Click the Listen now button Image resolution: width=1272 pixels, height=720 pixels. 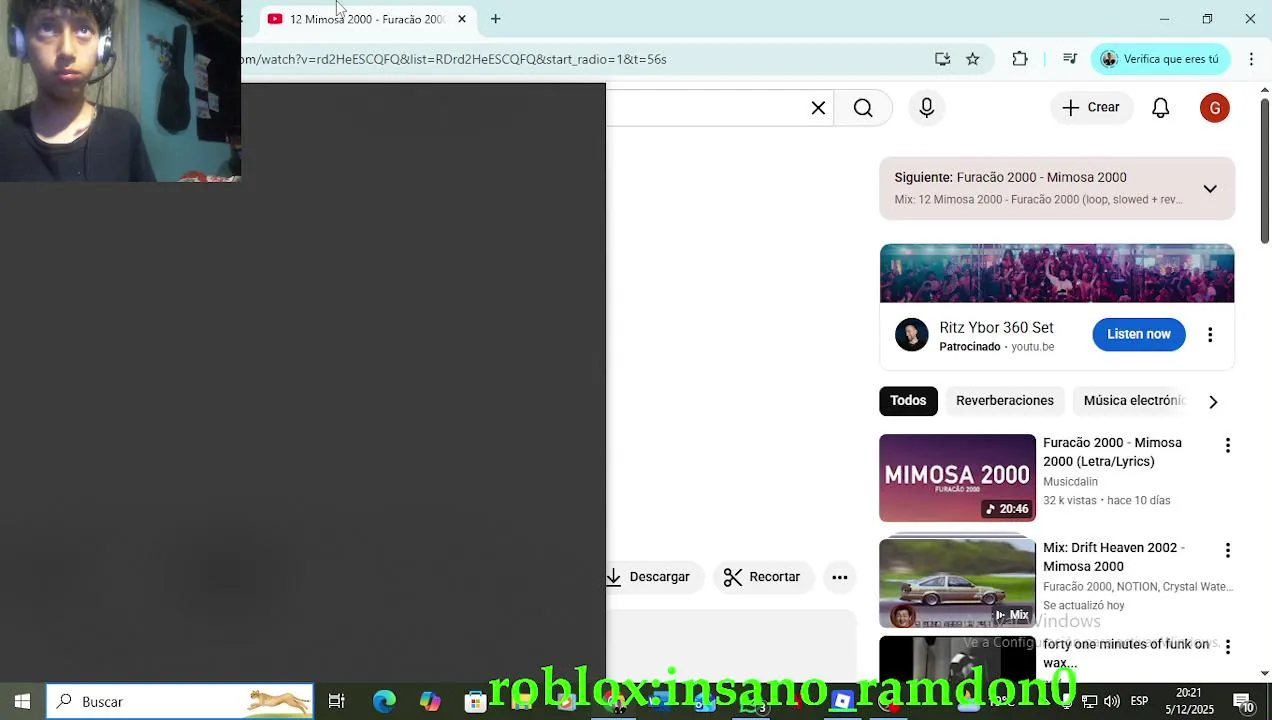pos(1139,334)
